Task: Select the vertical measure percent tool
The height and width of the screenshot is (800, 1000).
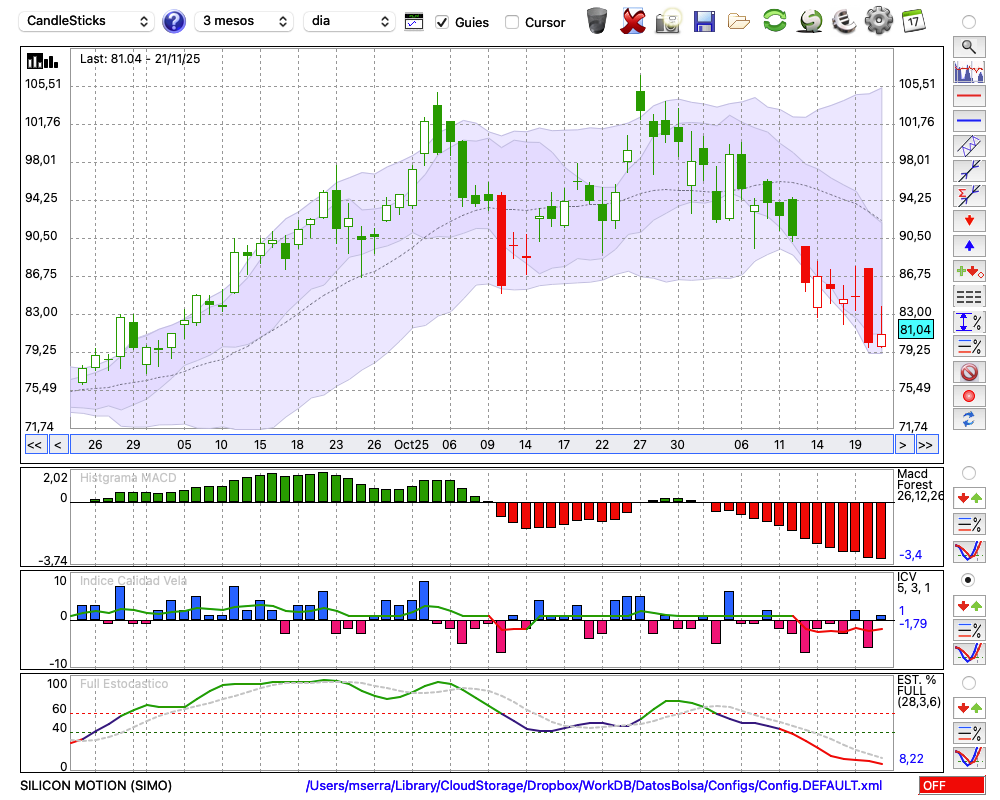Action: coord(969,322)
